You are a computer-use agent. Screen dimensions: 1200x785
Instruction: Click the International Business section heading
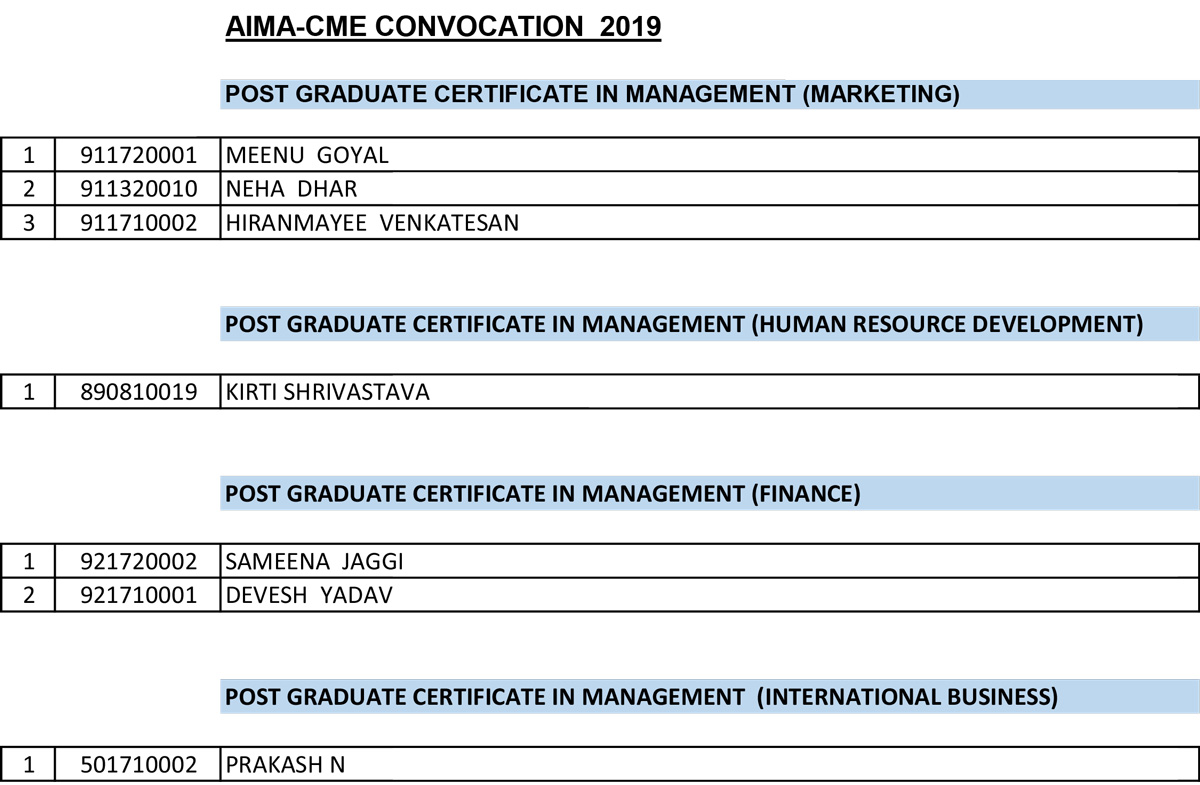point(641,696)
